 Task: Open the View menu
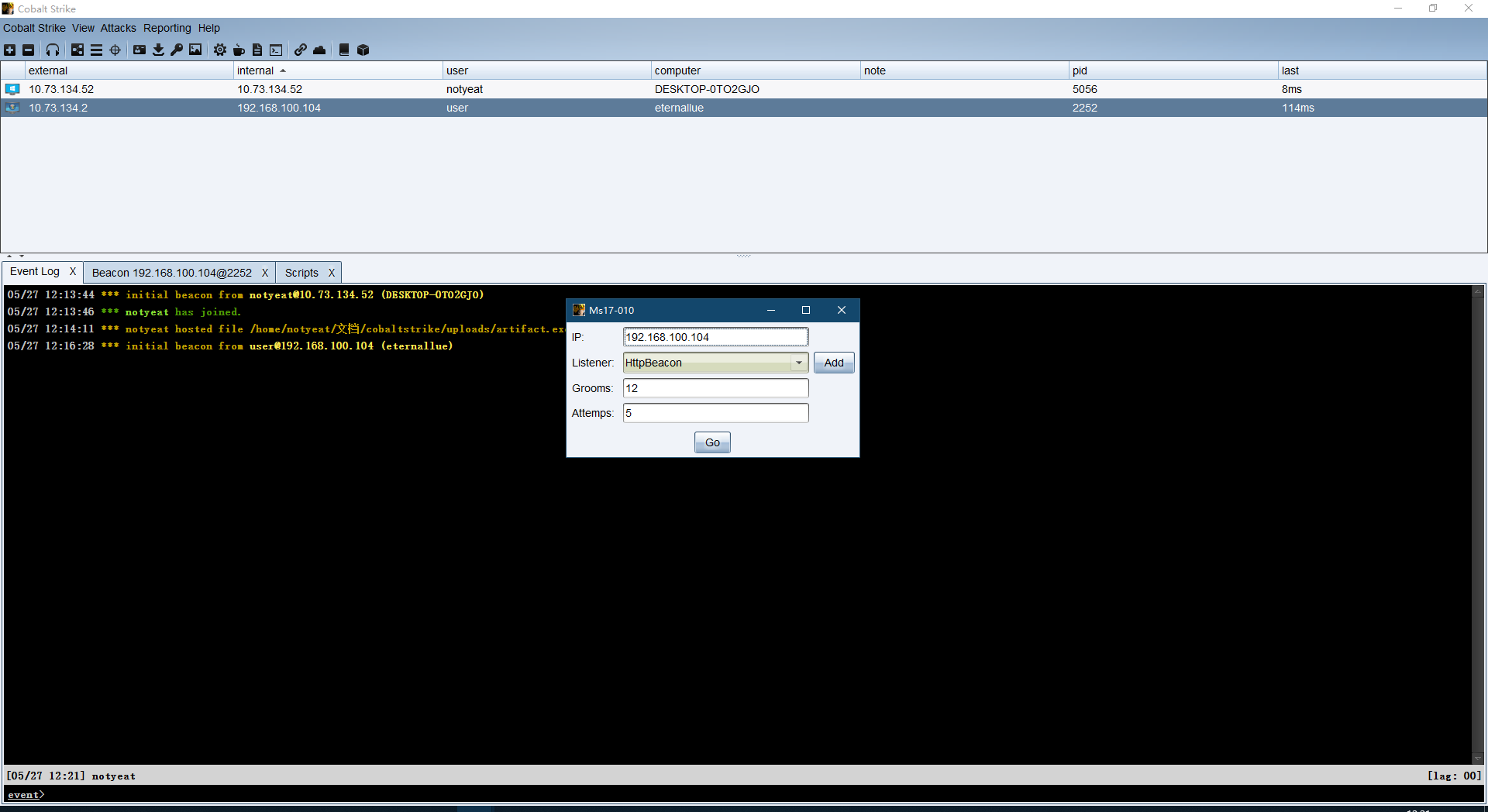pyautogui.click(x=83, y=28)
